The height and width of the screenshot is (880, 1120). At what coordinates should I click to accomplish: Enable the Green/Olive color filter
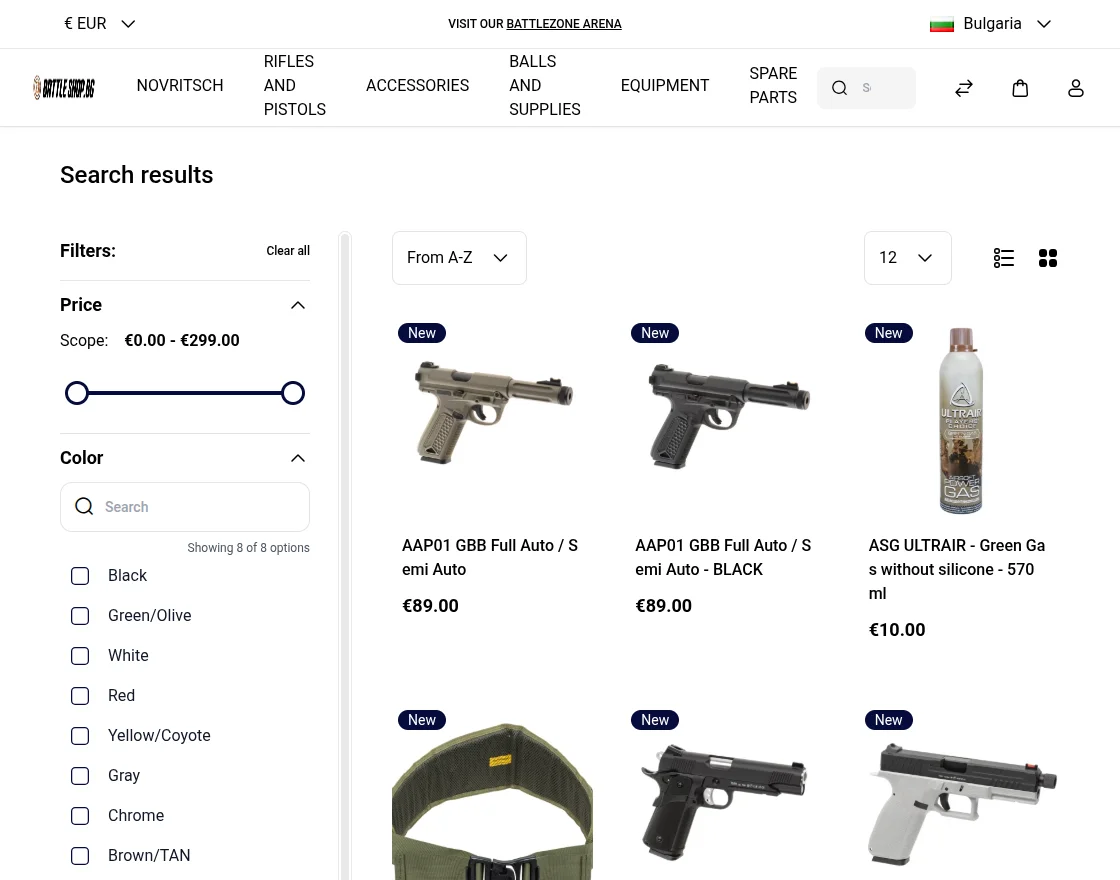pyautogui.click(x=80, y=616)
